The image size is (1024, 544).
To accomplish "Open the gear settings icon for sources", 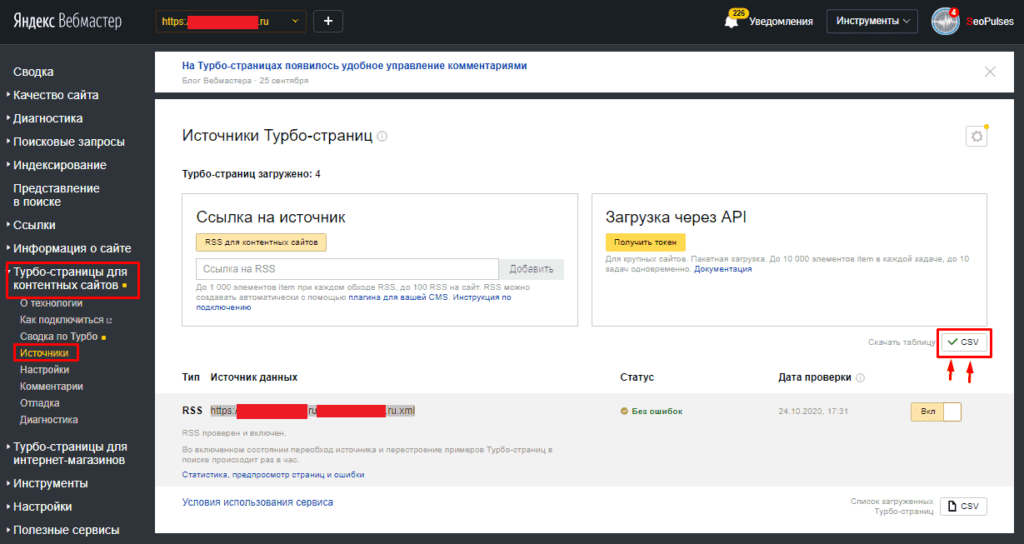I will (976, 136).
